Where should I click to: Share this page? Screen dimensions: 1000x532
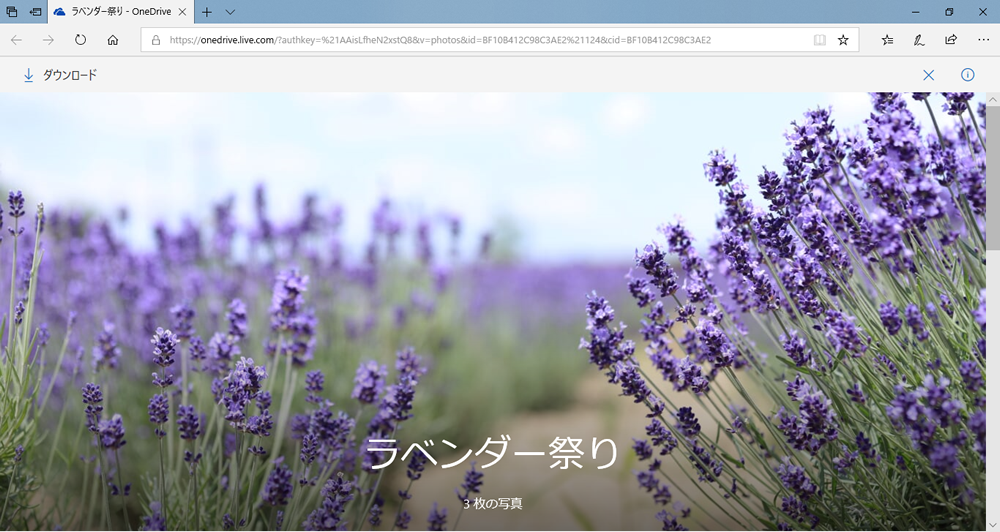pos(951,40)
